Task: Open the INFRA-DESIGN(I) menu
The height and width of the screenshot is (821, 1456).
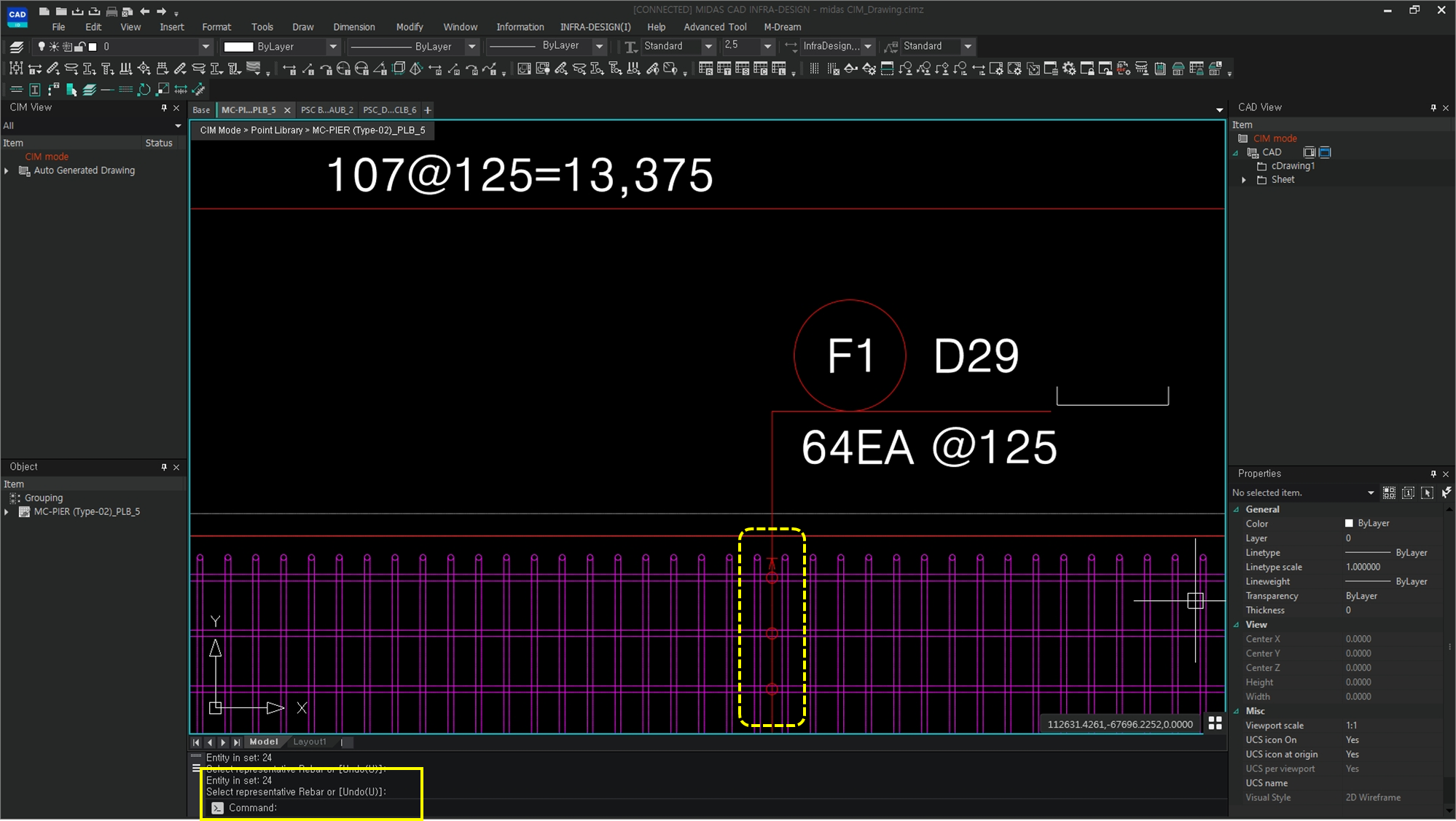Action: tap(595, 27)
